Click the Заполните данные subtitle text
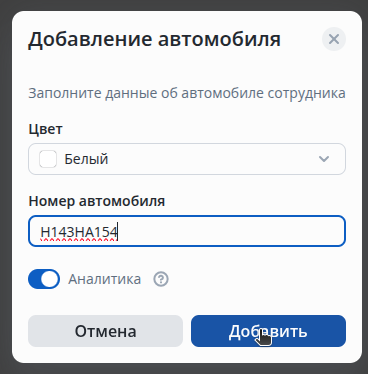368x374 pixels. click(187, 93)
